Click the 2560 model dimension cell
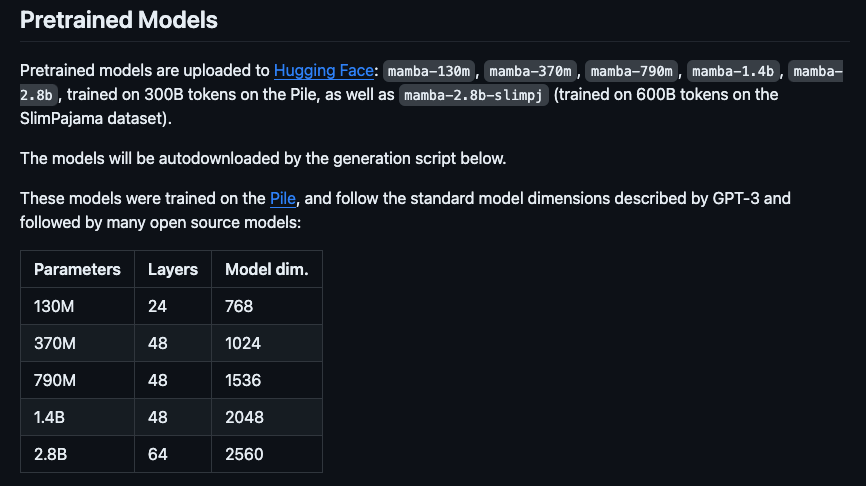The height and width of the screenshot is (486, 866). [267, 454]
